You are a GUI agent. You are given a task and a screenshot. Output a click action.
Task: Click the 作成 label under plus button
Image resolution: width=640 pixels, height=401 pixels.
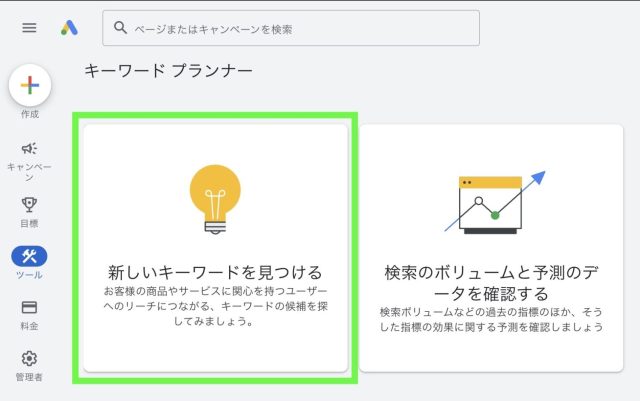pyautogui.click(x=29, y=114)
